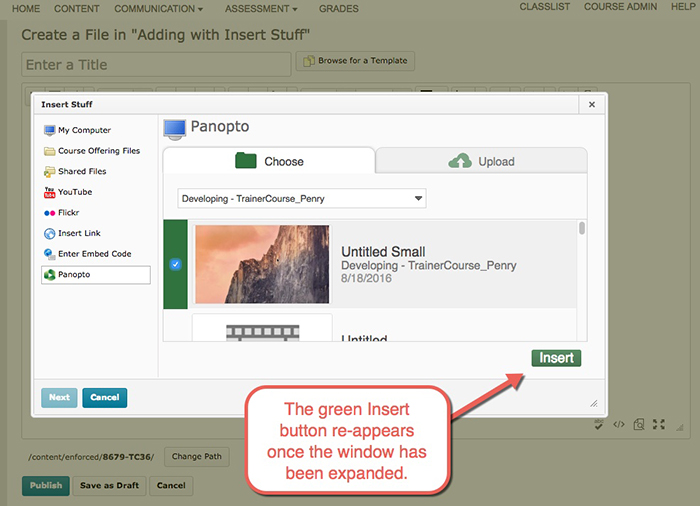Open the Developing - TrainerCourse_Penry folder dropdown
700x506 pixels.
click(x=301, y=198)
